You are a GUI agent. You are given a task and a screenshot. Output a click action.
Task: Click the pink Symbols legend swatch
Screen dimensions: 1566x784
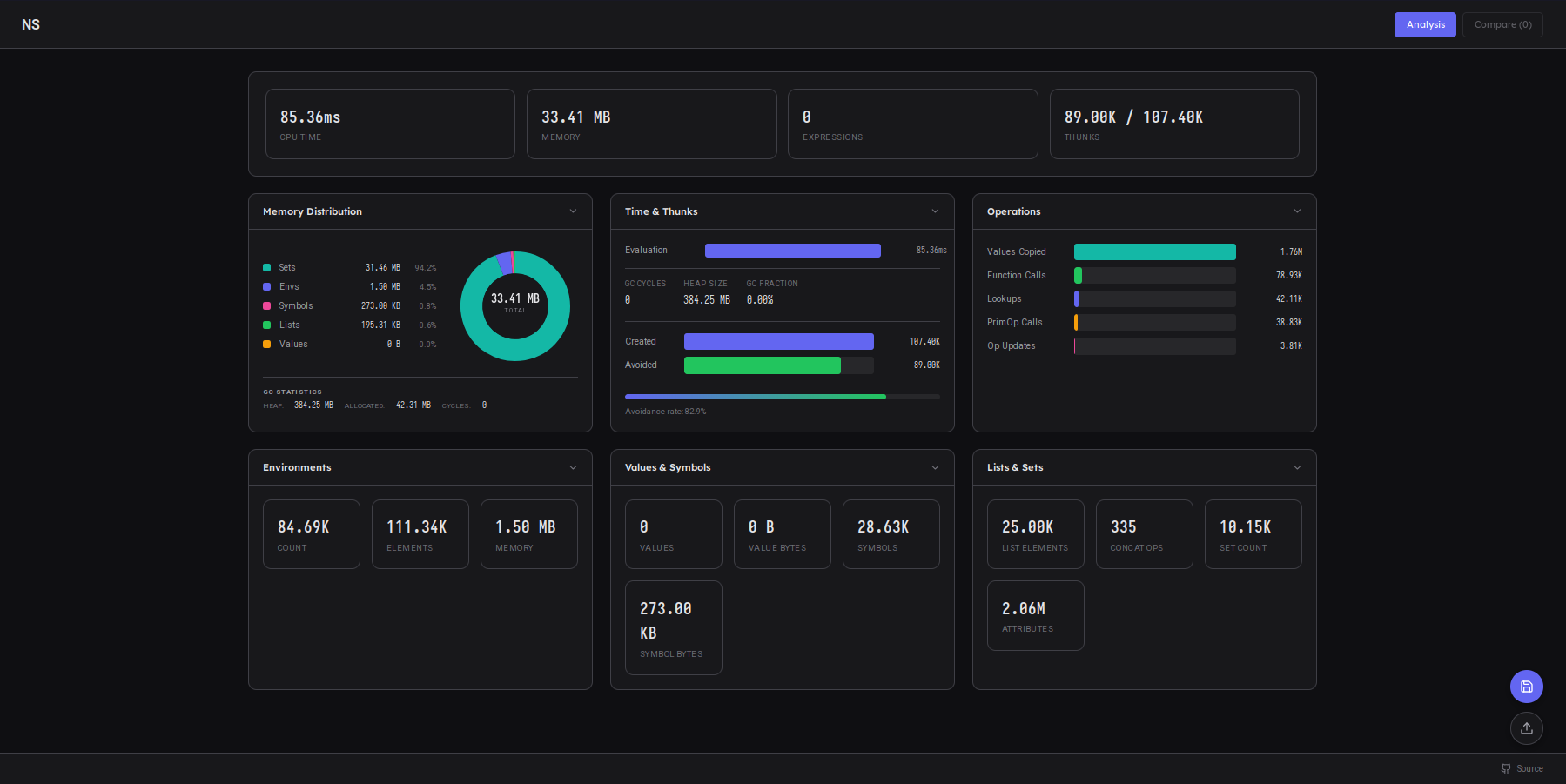tap(267, 306)
